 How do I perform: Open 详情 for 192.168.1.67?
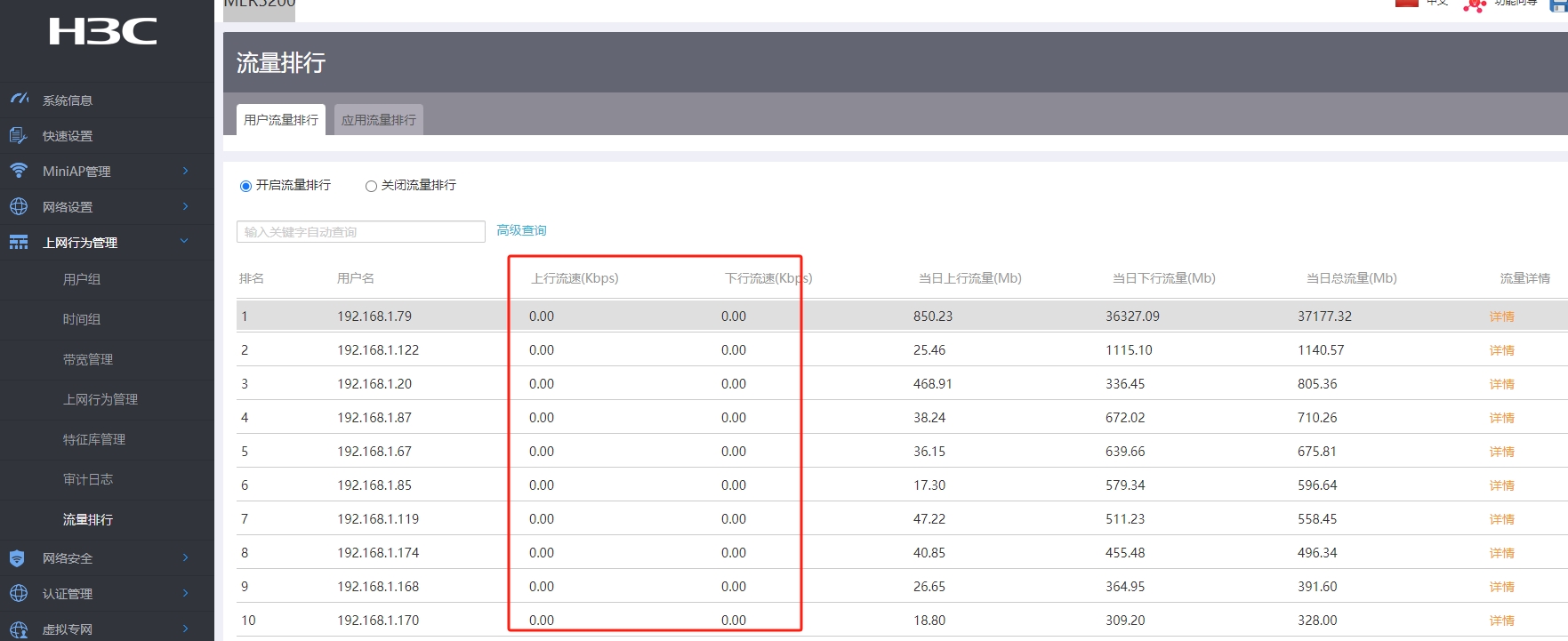click(x=1502, y=452)
